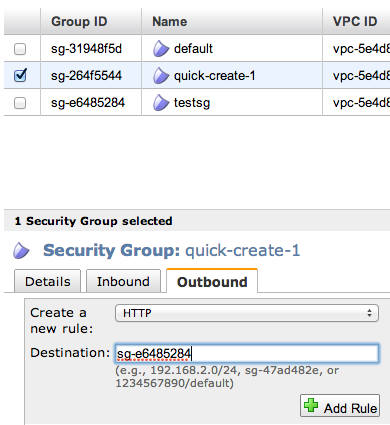This screenshot has width=390, height=425.
Task: Click the security group icon beside quick-create-1 row
Action: 161,76
